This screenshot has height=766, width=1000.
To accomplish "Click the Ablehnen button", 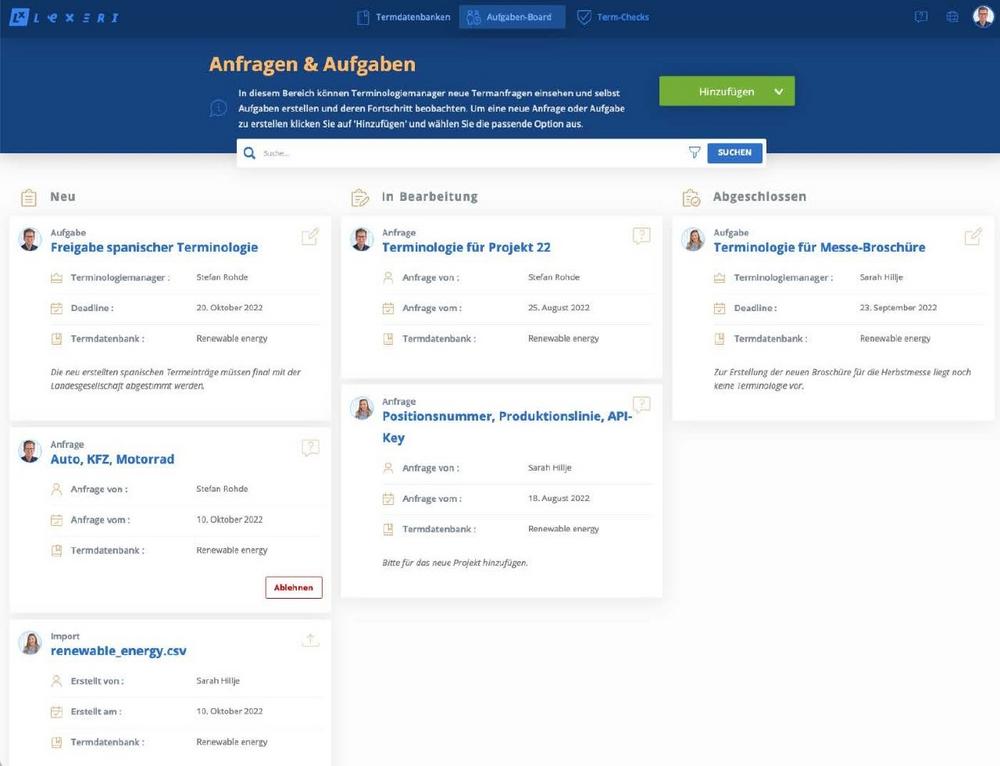I will pyautogui.click(x=294, y=588).
